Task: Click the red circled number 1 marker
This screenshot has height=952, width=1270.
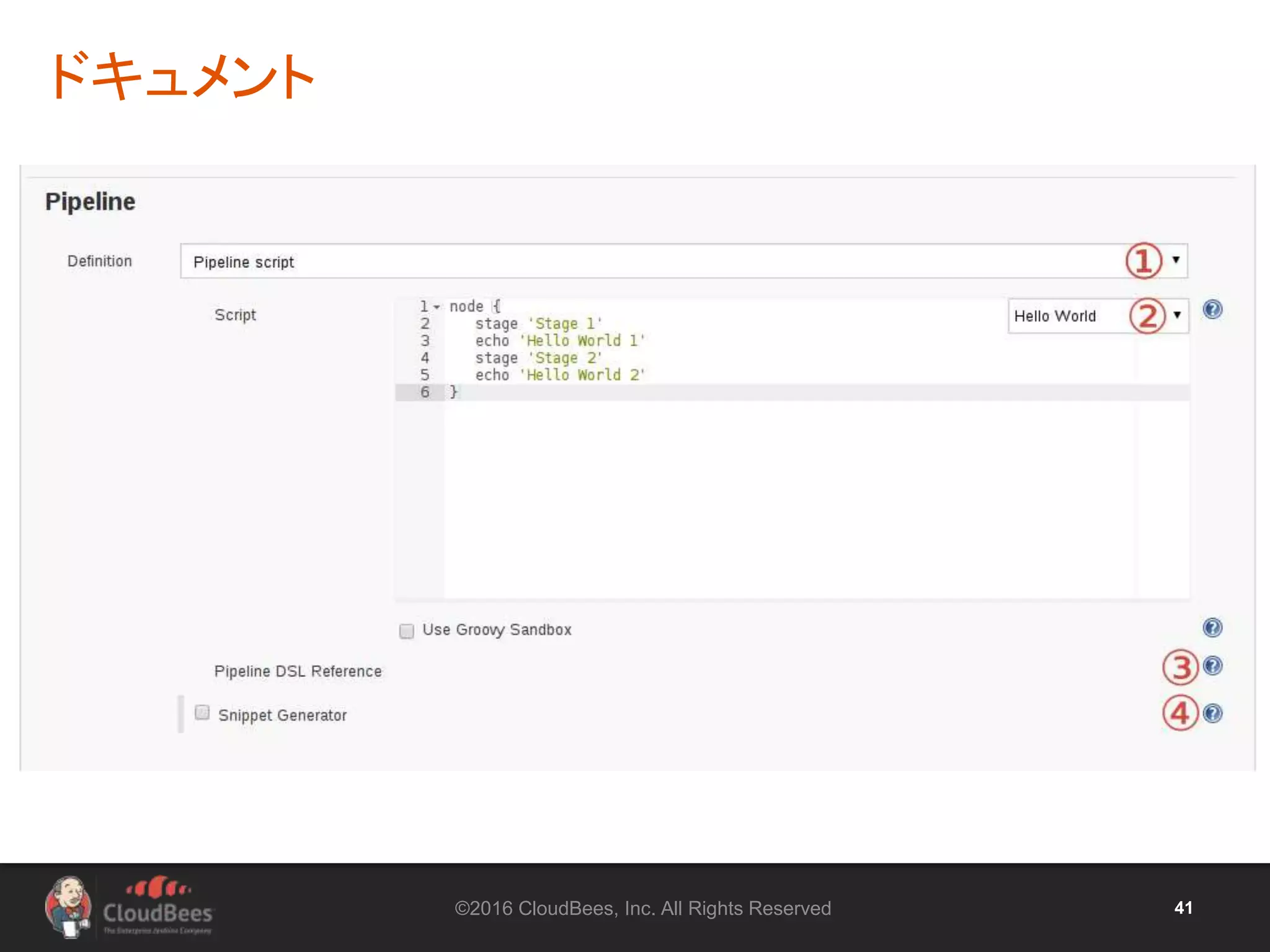Action: (1143, 261)
